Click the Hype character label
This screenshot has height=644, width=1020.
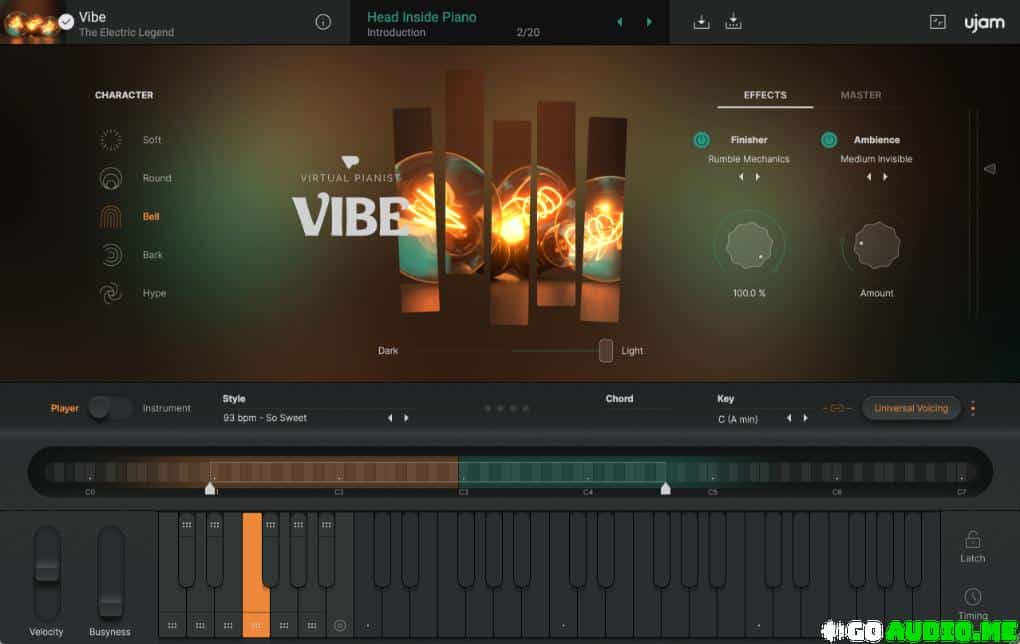[x=154, y=293]
